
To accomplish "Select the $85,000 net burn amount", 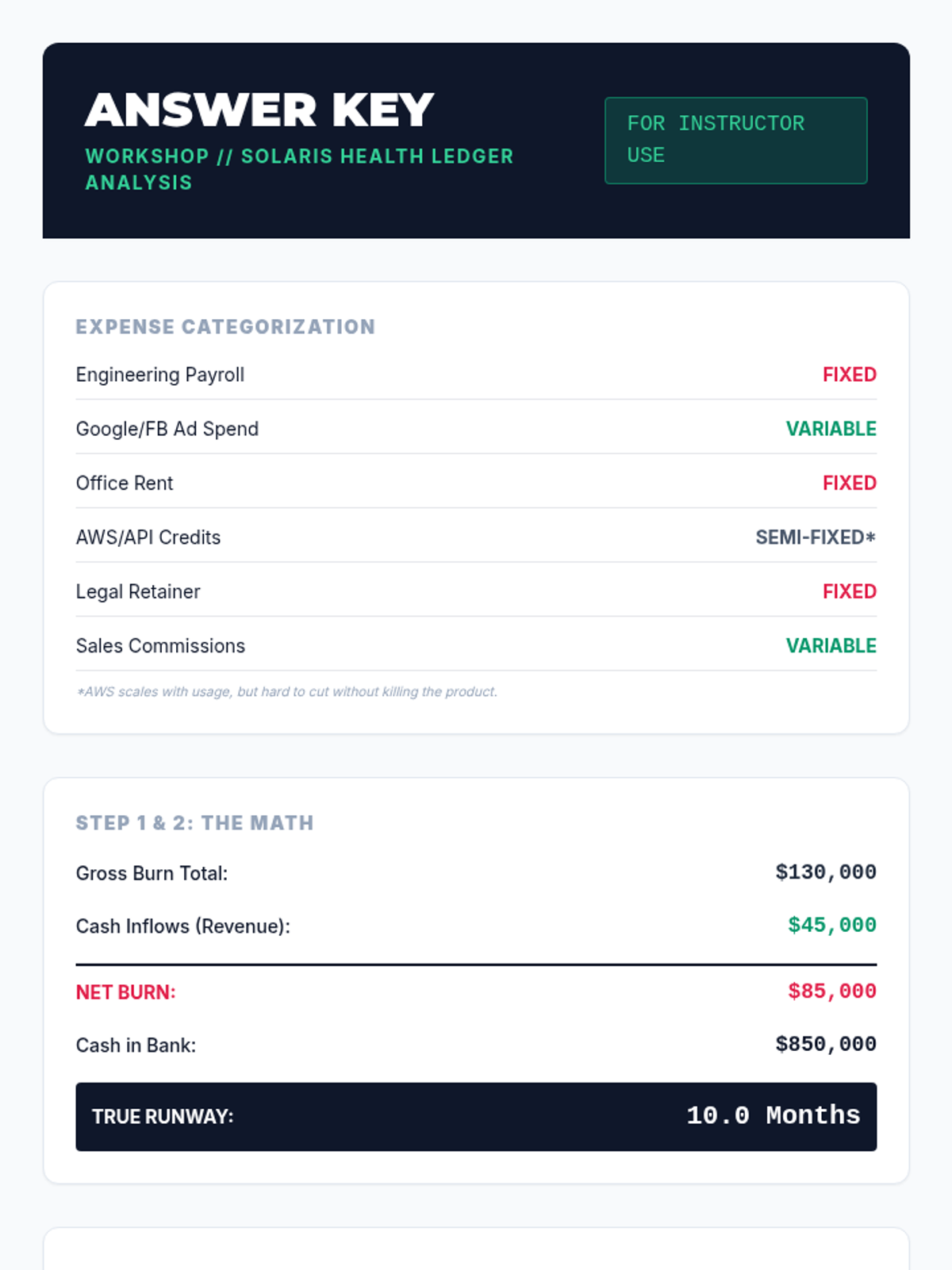I will pyautogui.click(x=831, y=991).
